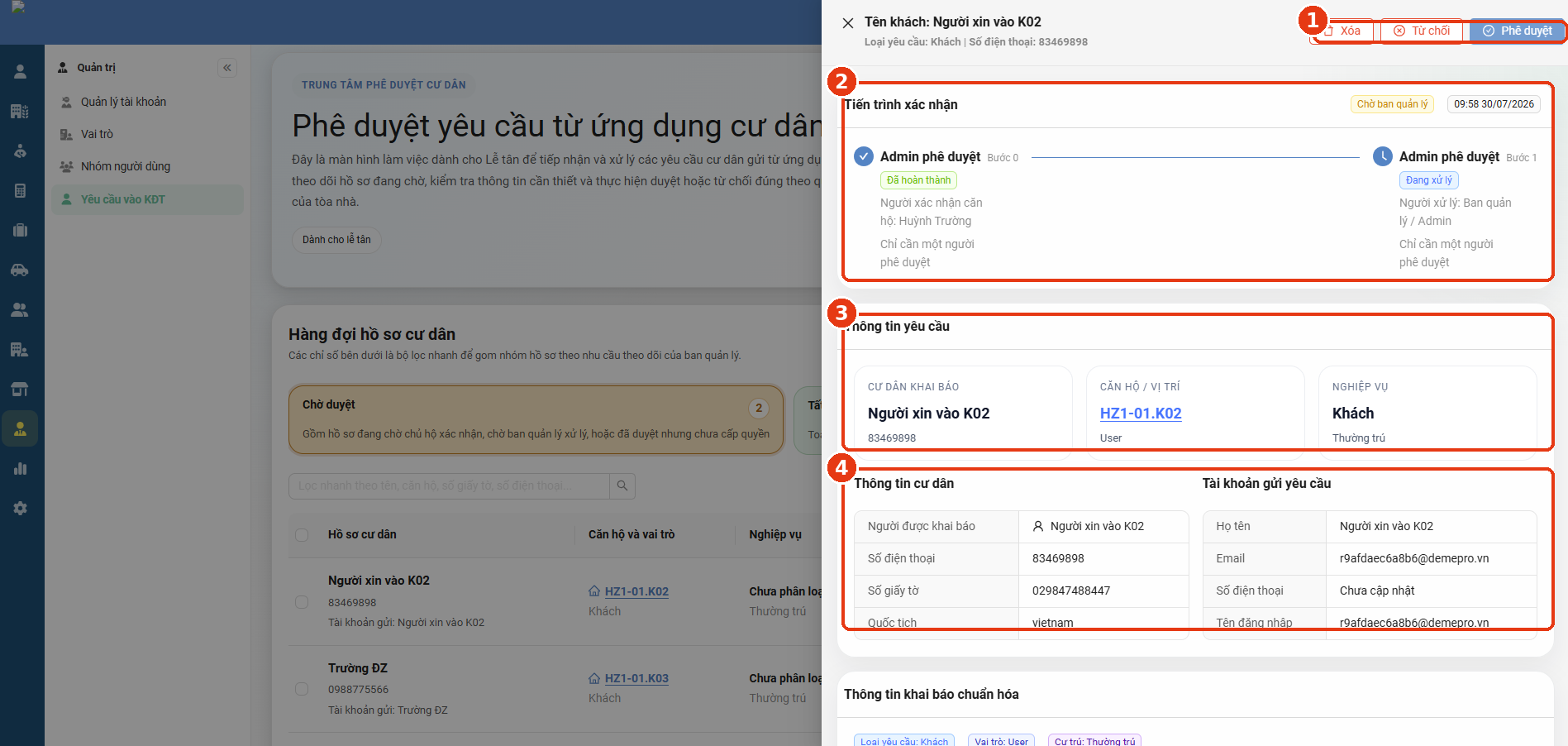
Task: Tick checkbox for Người xin vào K02 row
Action: click(x=302, y=602)
